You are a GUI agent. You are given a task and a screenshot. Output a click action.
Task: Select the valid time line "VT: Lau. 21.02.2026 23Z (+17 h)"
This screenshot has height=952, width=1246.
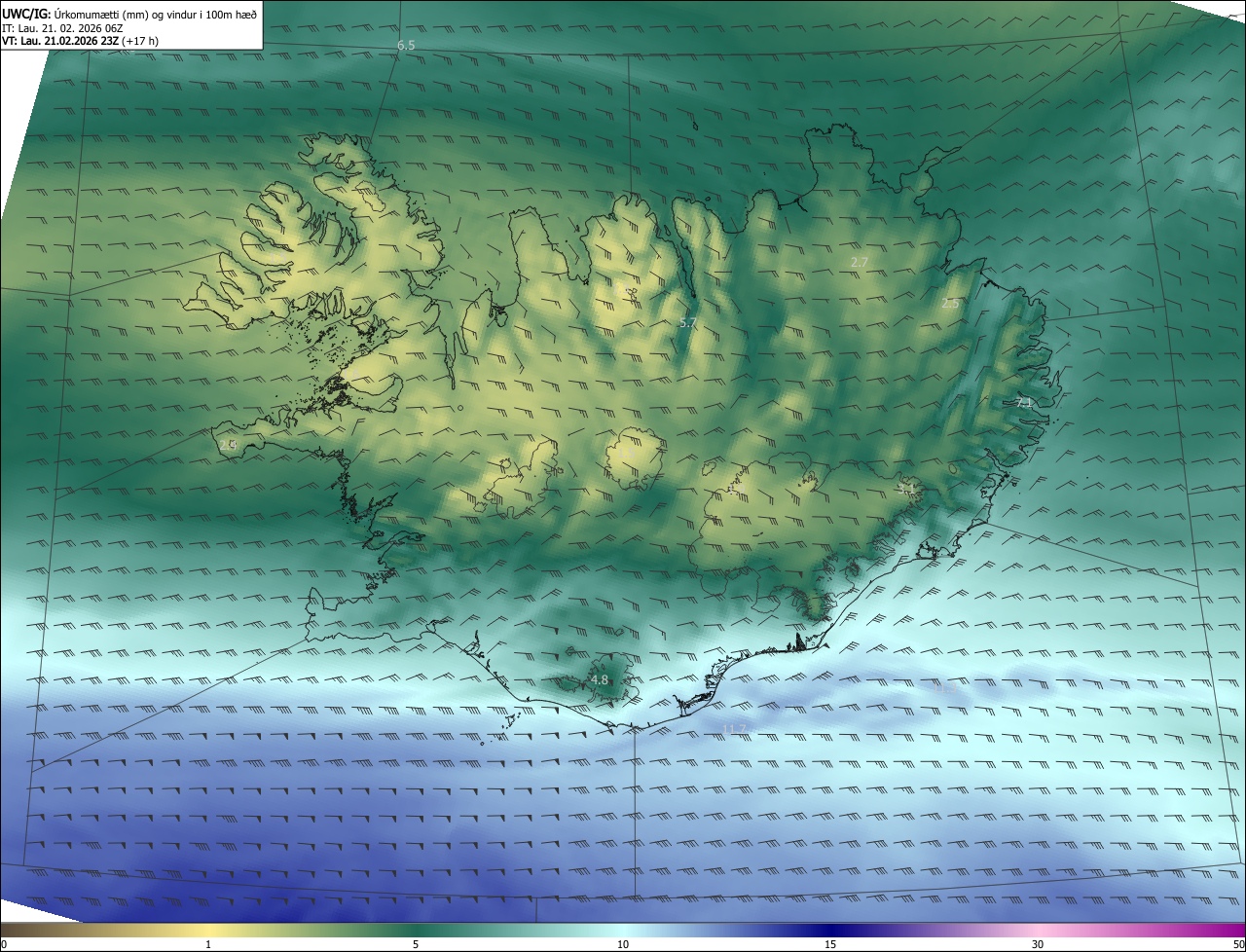(x=81, y=41)
